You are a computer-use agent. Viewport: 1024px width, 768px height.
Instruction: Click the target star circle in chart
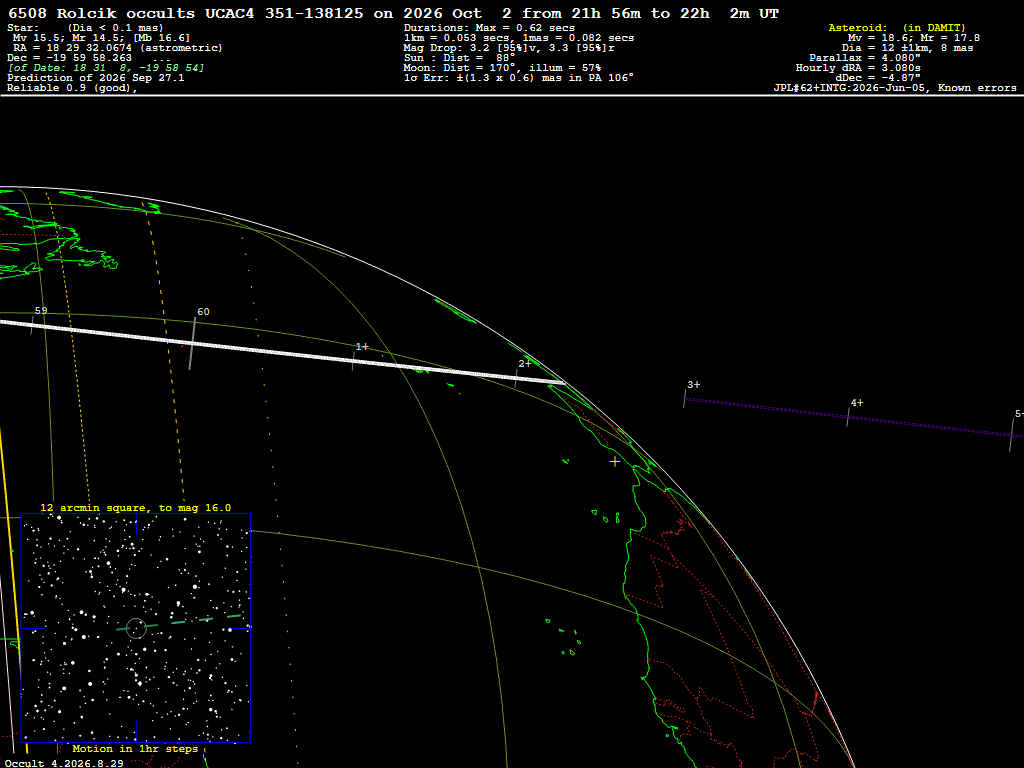[136, 628]
